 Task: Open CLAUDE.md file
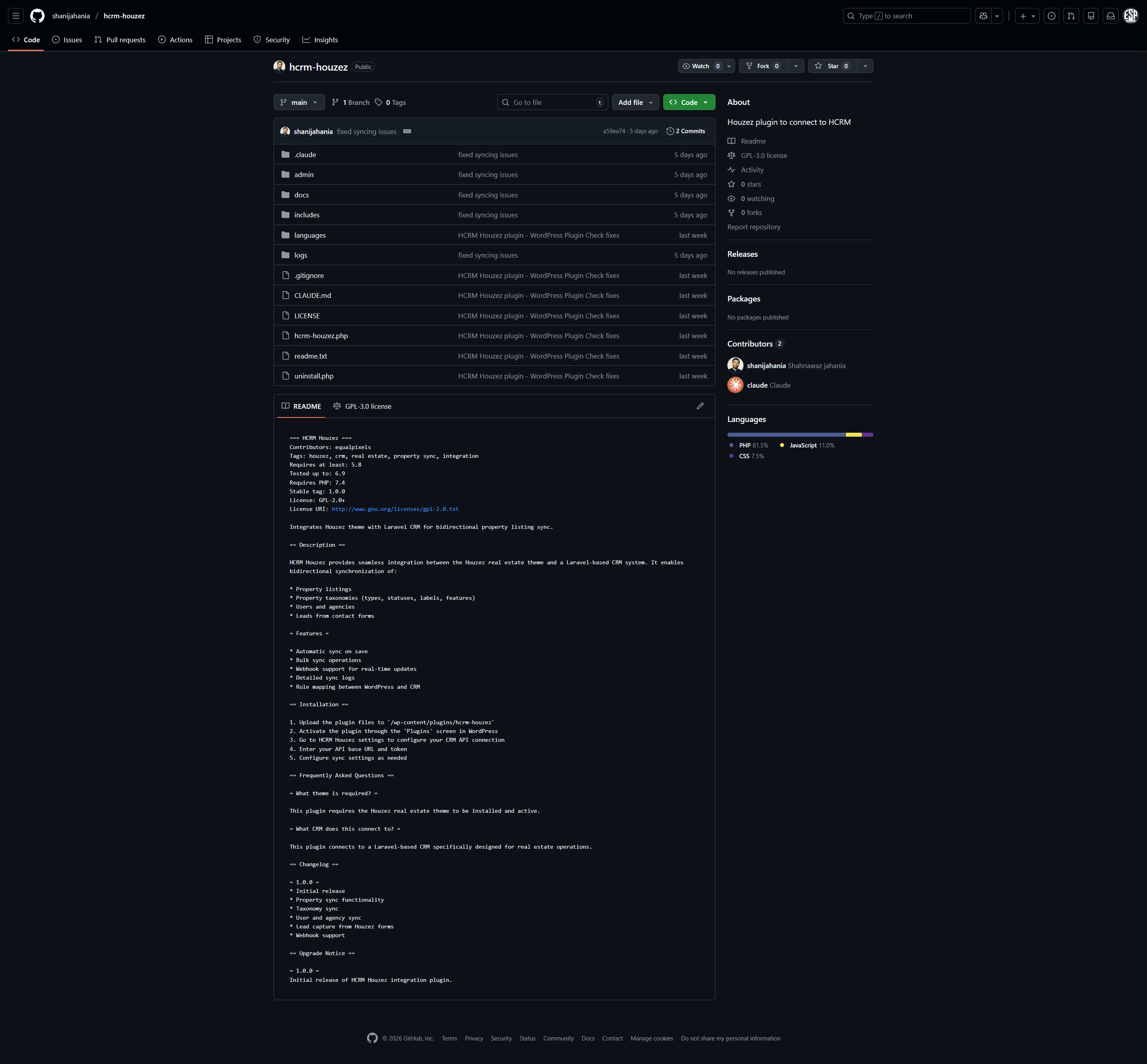click(313, 296)
